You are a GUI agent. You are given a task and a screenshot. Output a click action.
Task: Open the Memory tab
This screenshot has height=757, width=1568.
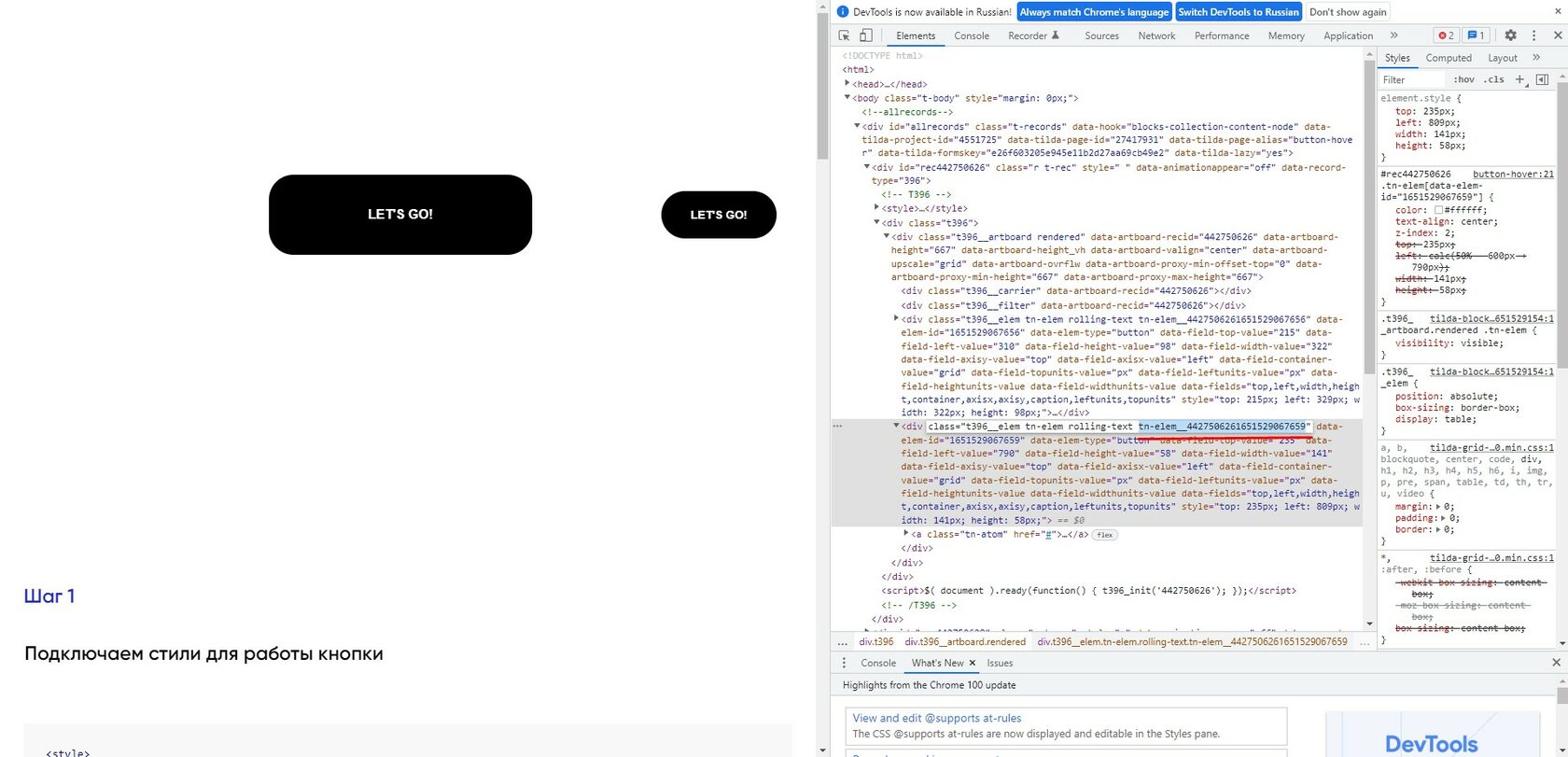pos(1286,35)
